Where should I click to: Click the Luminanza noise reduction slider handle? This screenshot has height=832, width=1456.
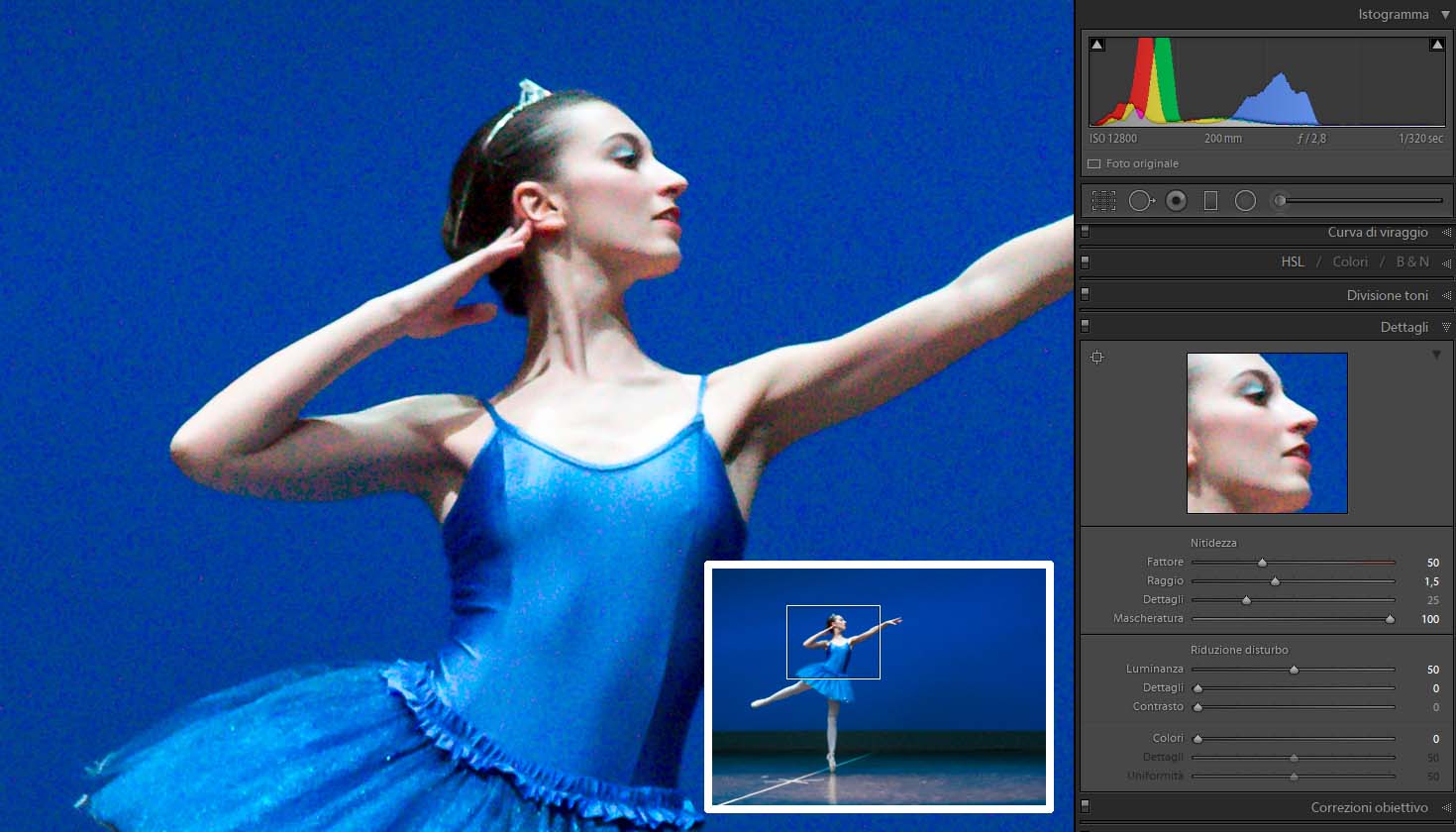[x=1294, y=671]
